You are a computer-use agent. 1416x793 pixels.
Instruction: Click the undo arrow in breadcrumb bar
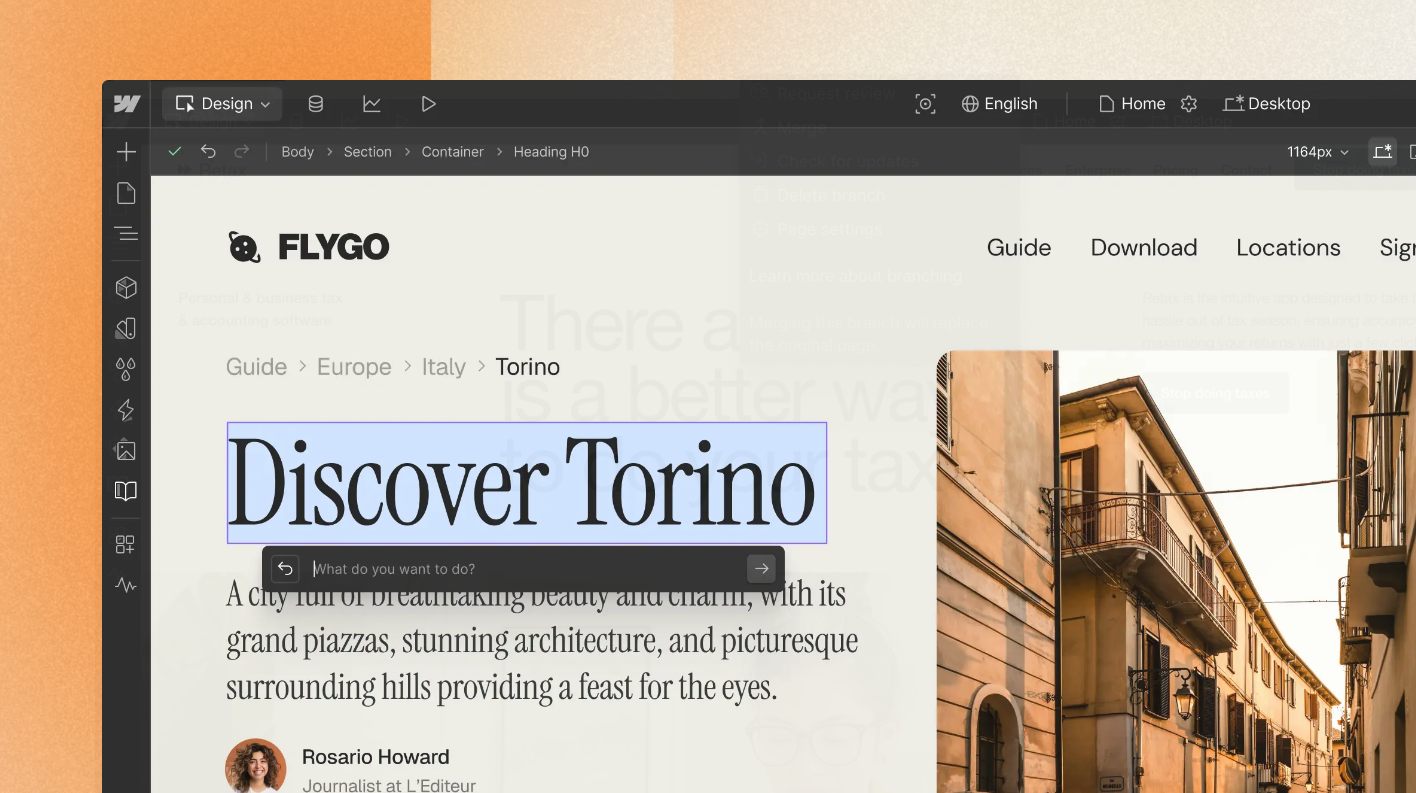208,152
